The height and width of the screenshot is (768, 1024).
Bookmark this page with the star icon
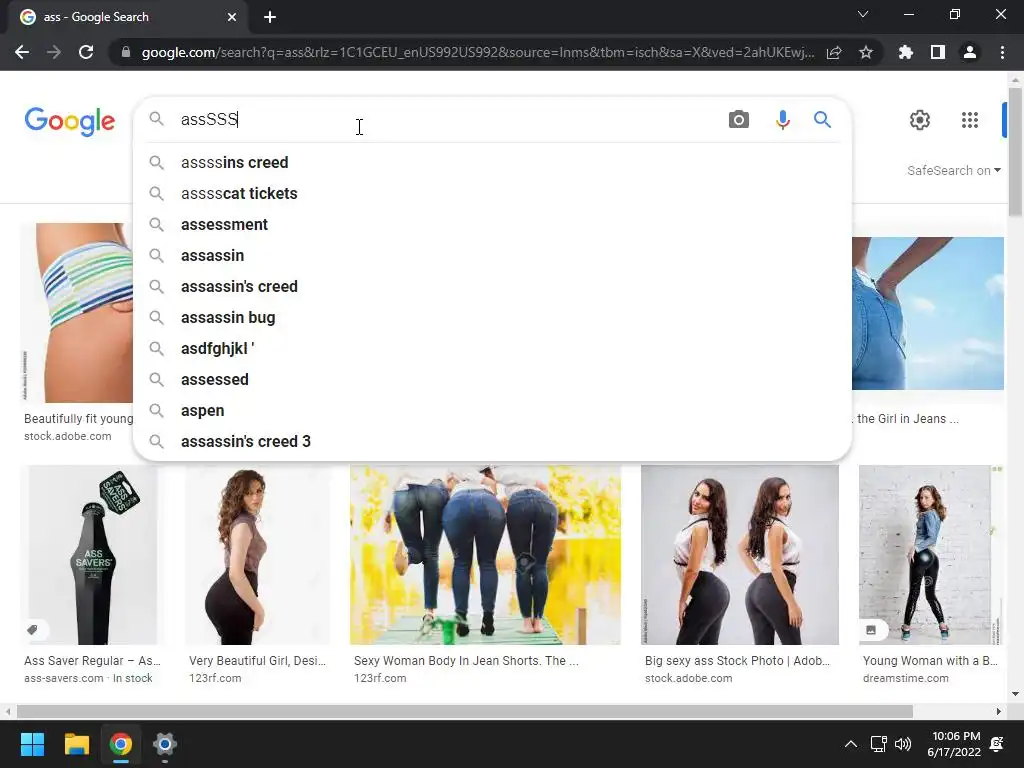866,52
